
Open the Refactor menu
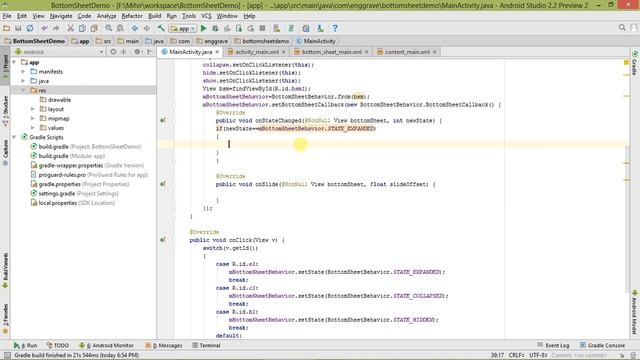(132, 16)
